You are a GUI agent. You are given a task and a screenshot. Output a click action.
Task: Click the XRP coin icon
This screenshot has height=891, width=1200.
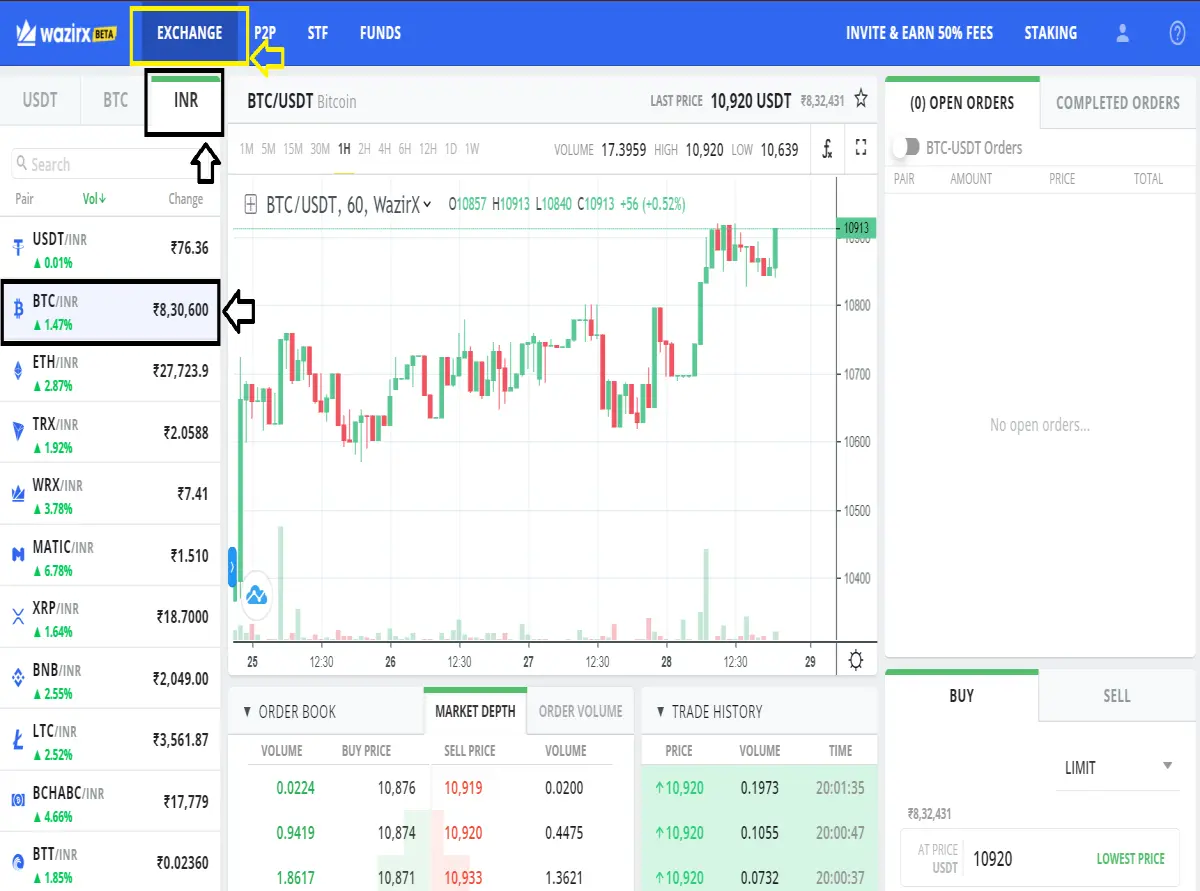click(17, 617)
